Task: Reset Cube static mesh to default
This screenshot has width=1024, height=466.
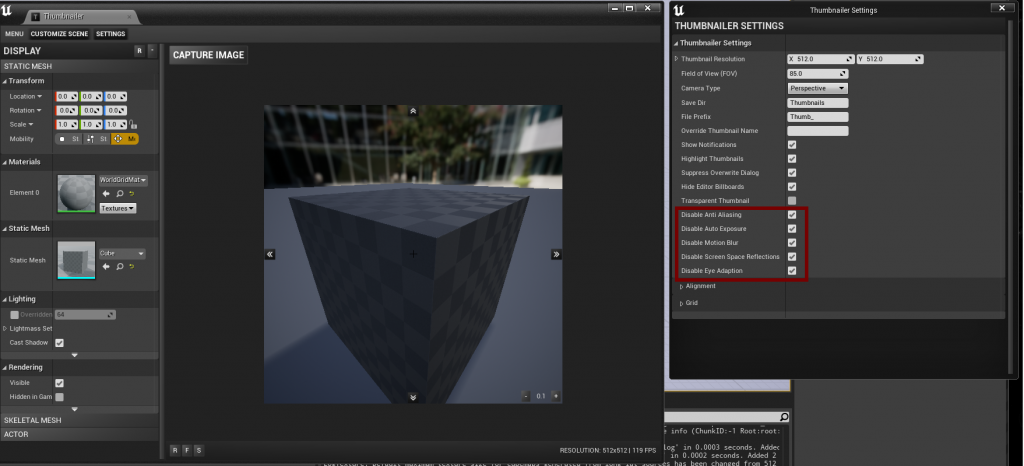Action: tap(132, 267)
